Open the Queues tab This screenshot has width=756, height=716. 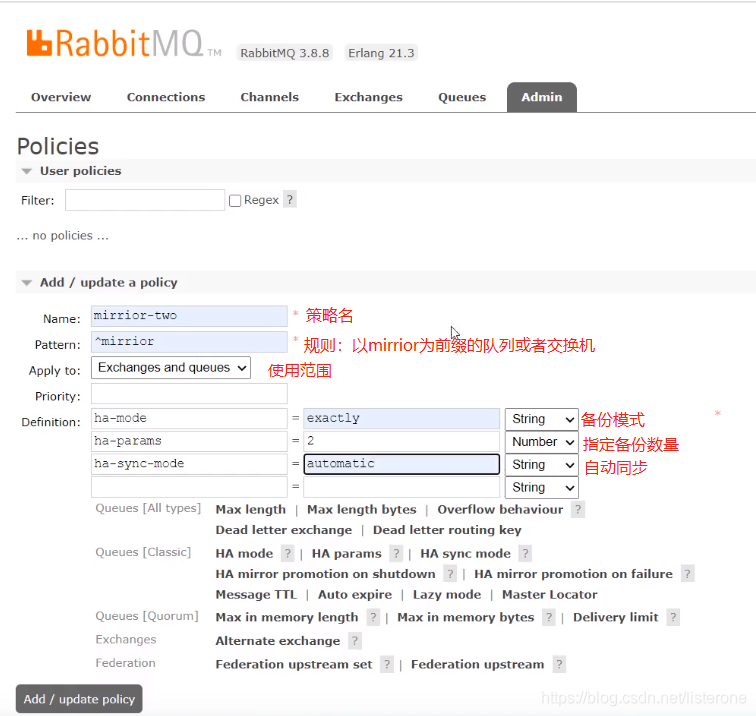[462, 97]
